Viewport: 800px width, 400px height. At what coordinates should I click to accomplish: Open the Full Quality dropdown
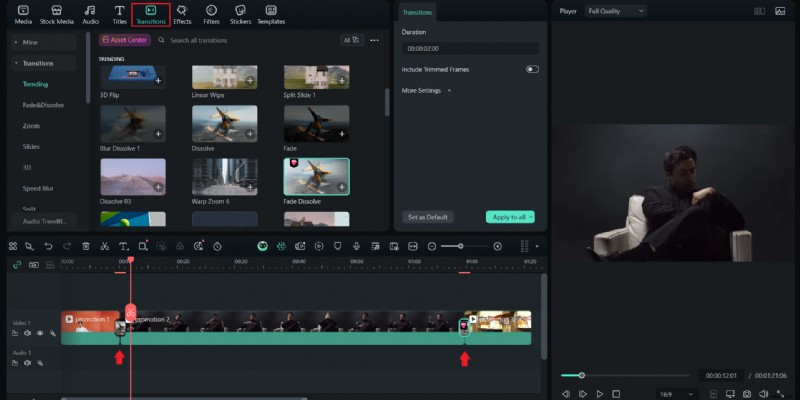[x=616, y=11]
